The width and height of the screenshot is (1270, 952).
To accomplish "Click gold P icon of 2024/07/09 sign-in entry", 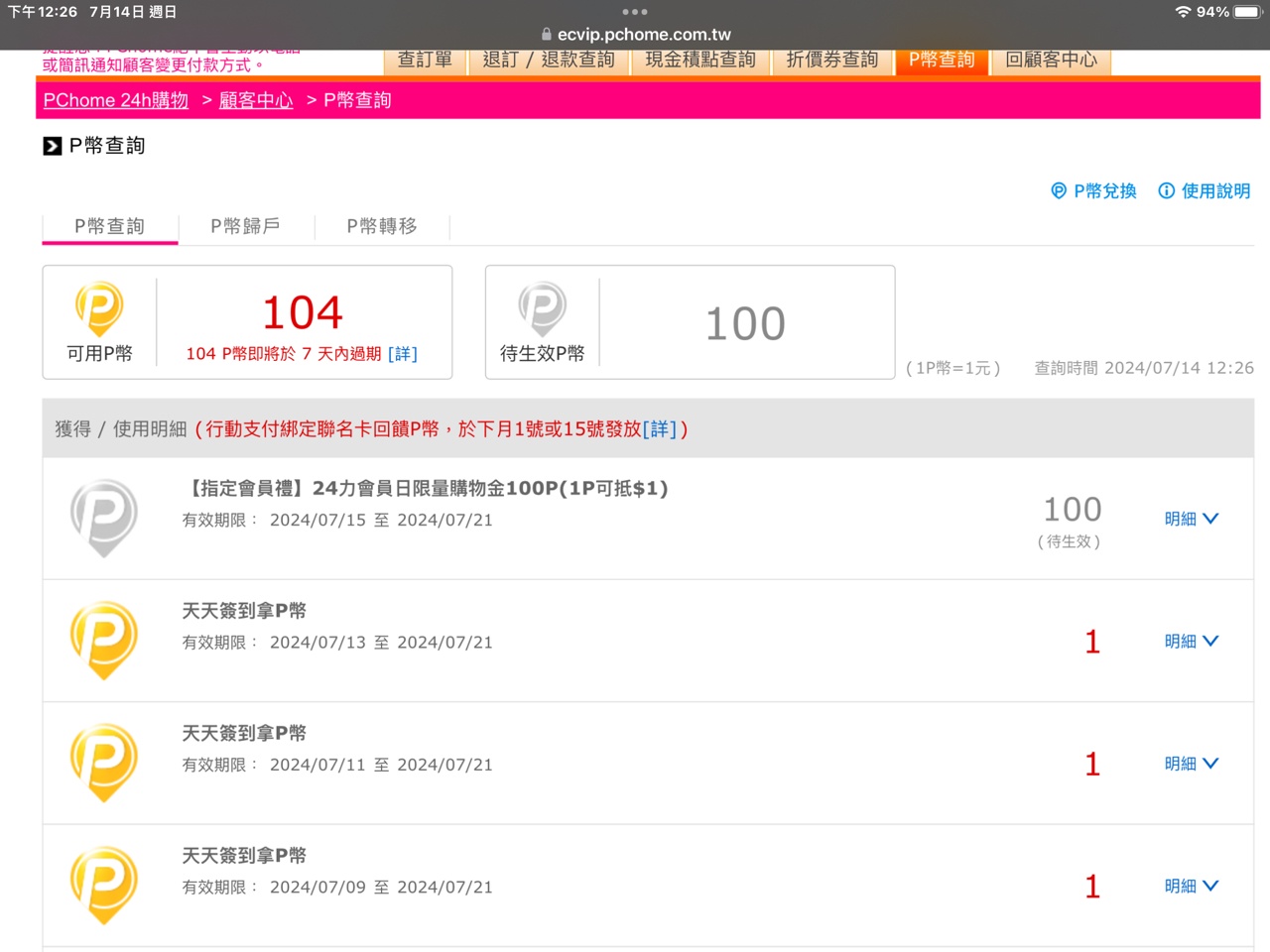I will point(104,885).
